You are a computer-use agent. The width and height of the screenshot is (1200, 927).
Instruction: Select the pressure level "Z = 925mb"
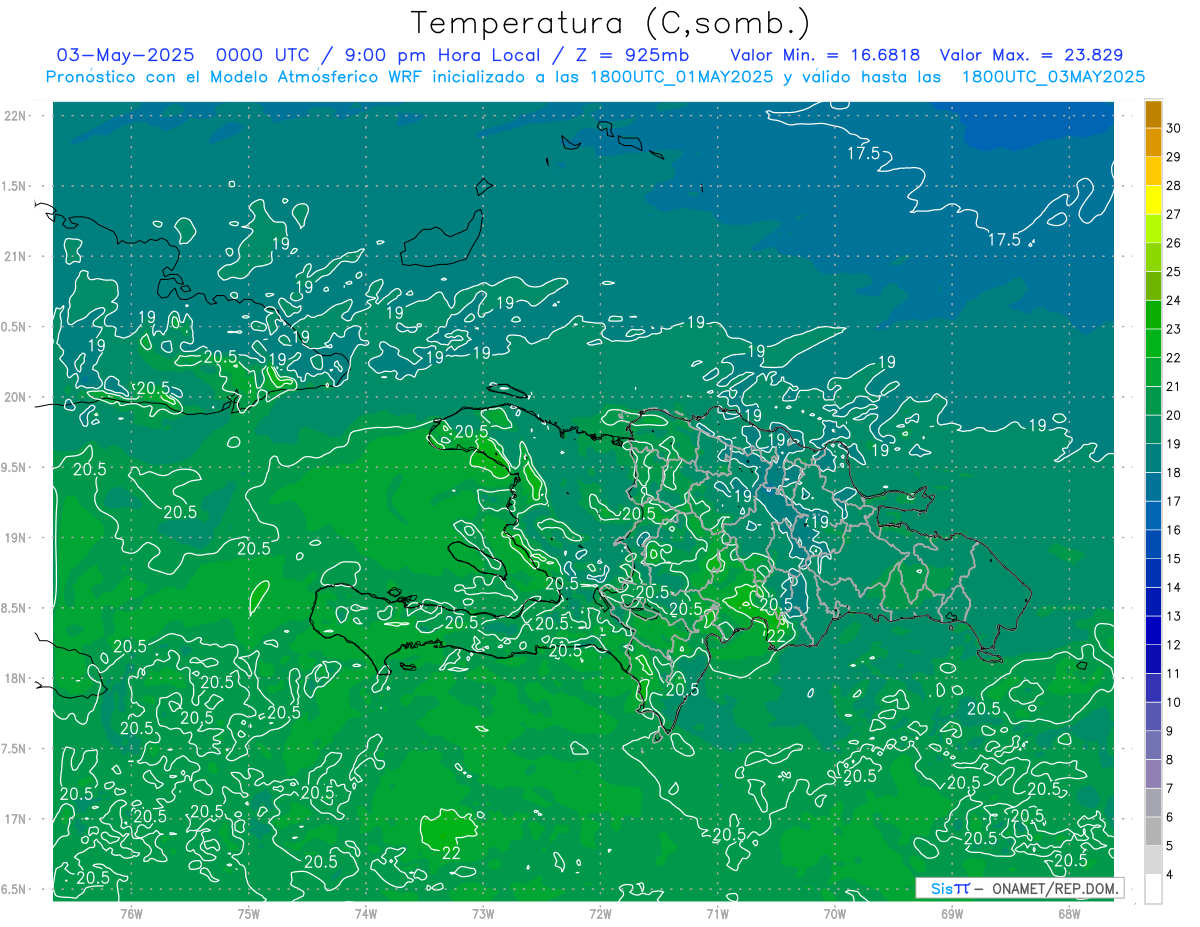632,55
